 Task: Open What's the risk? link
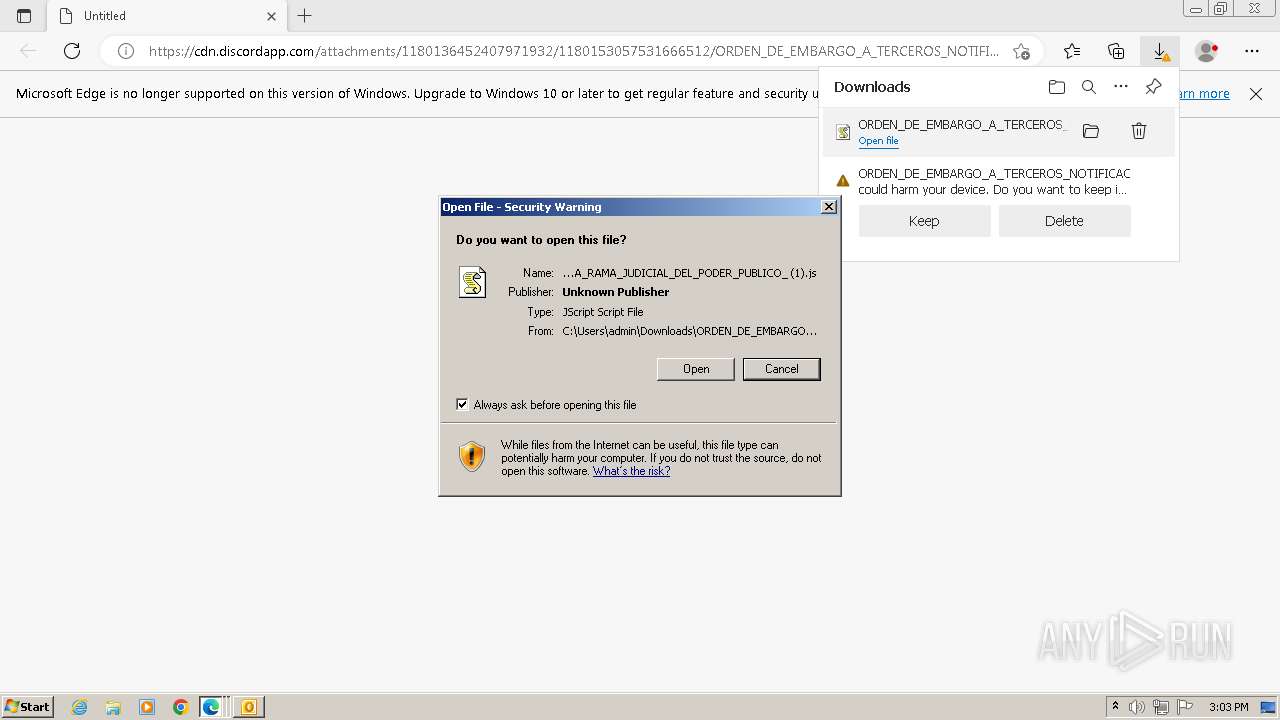point(631,471)
